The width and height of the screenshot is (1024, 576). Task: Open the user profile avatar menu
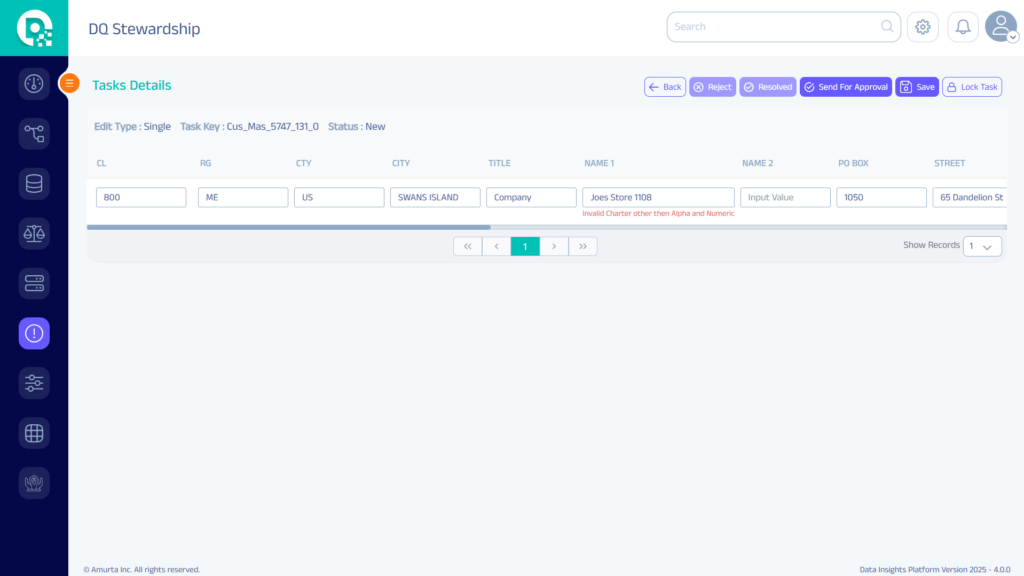[x=1000, y=27]
